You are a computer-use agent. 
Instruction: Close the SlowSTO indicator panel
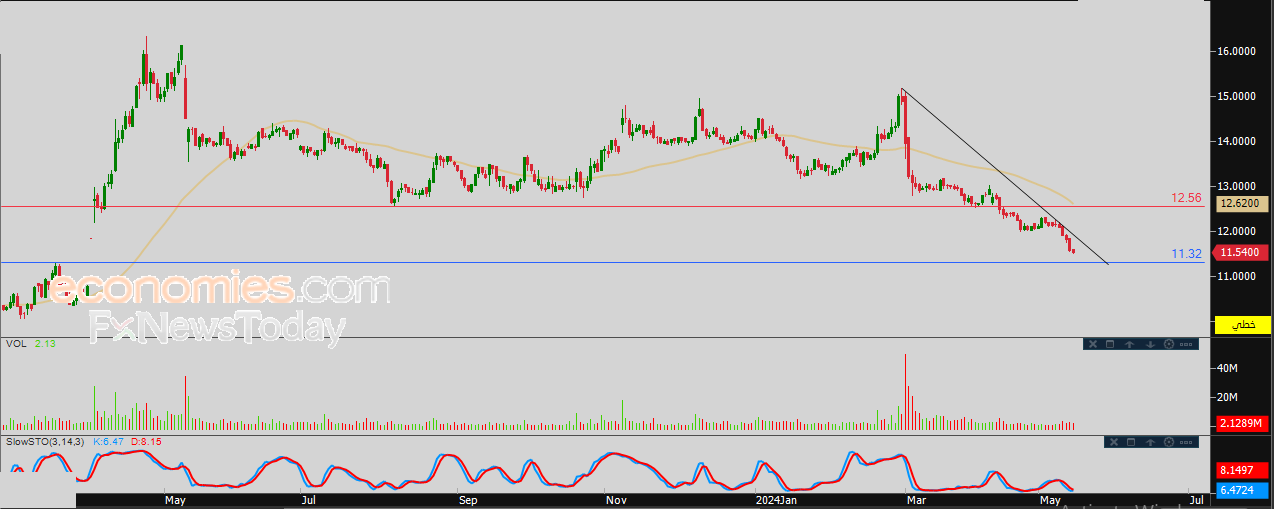tap(1114, 442)
